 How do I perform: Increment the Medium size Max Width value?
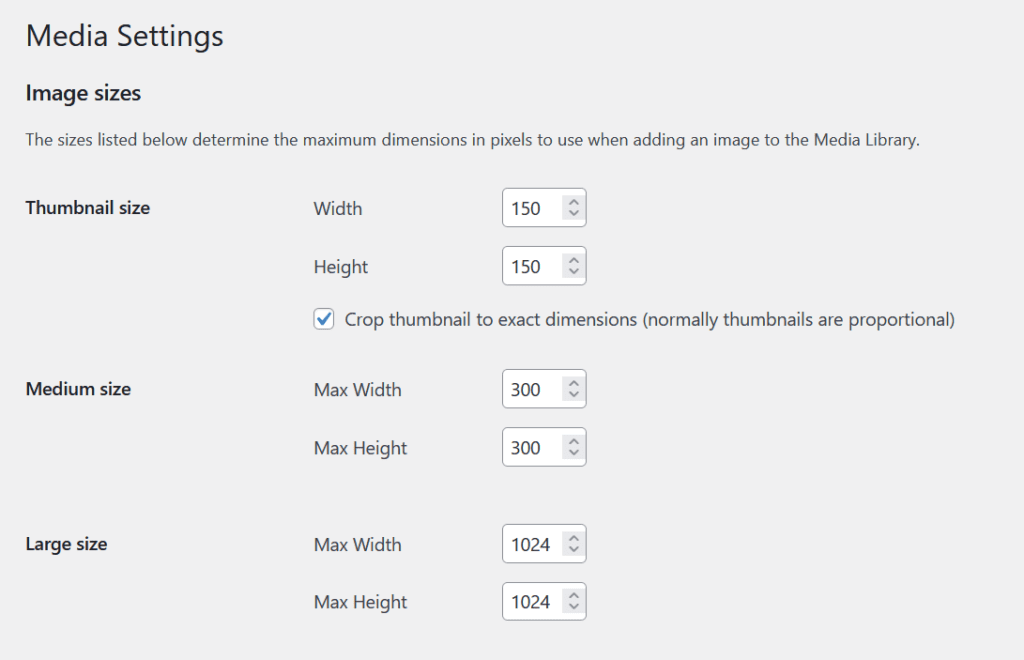click(574, 382)
